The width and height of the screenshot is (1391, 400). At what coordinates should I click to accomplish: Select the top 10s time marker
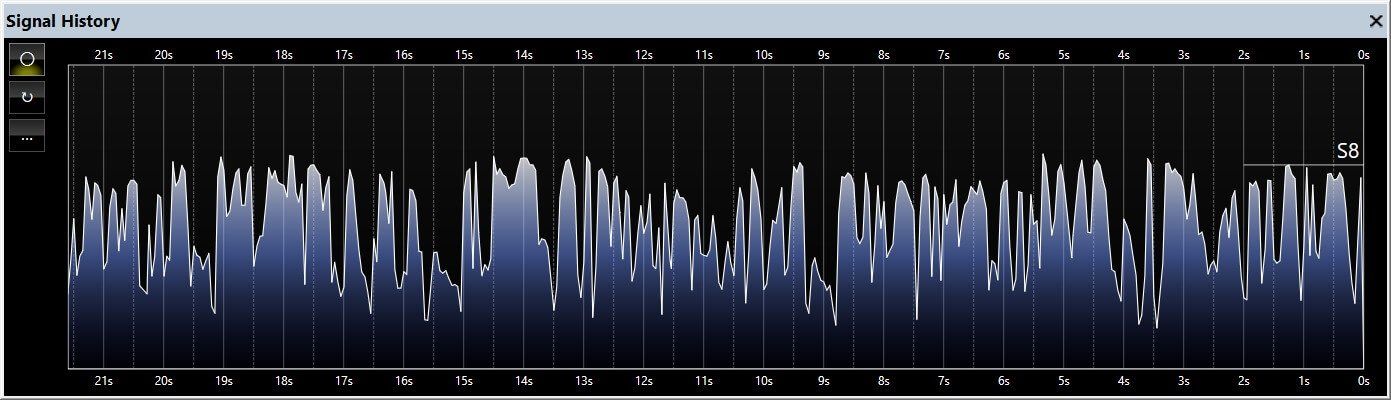(763, 55)
